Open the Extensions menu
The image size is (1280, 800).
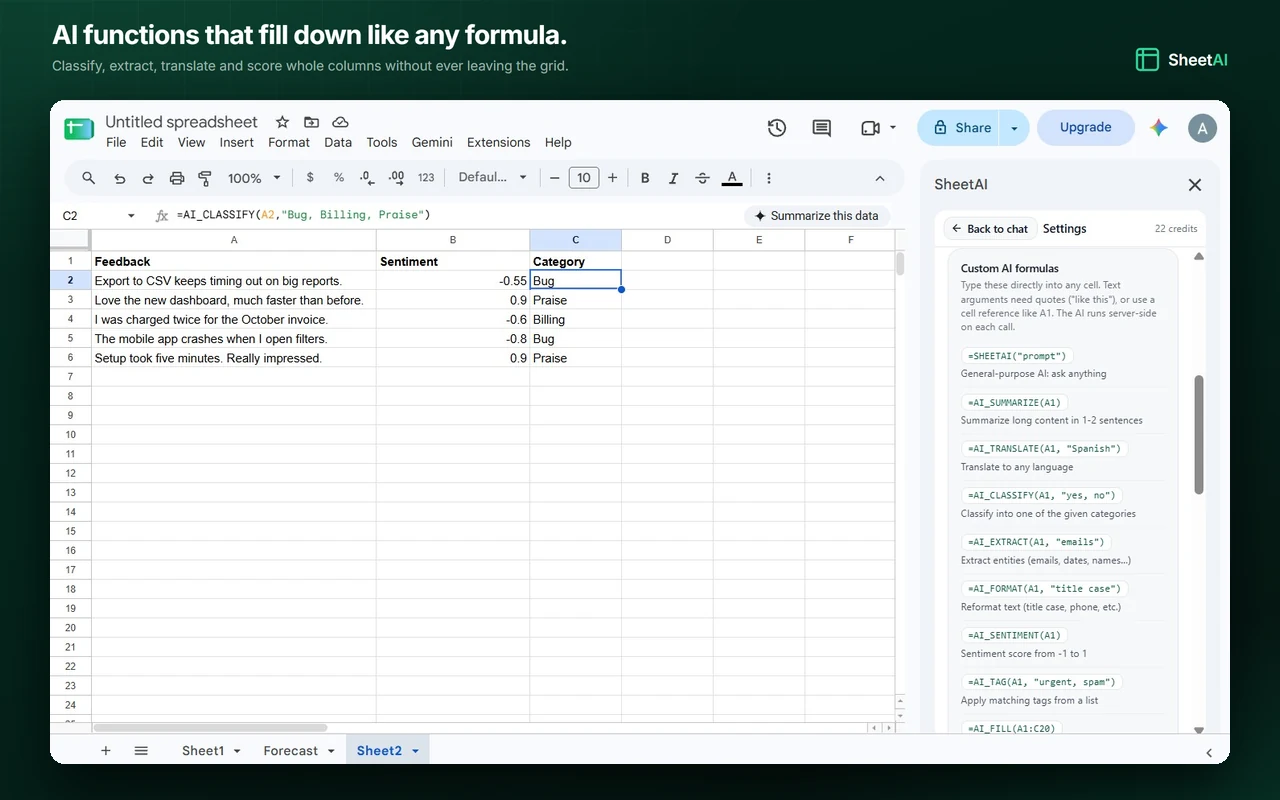click(x=498, y=142)
